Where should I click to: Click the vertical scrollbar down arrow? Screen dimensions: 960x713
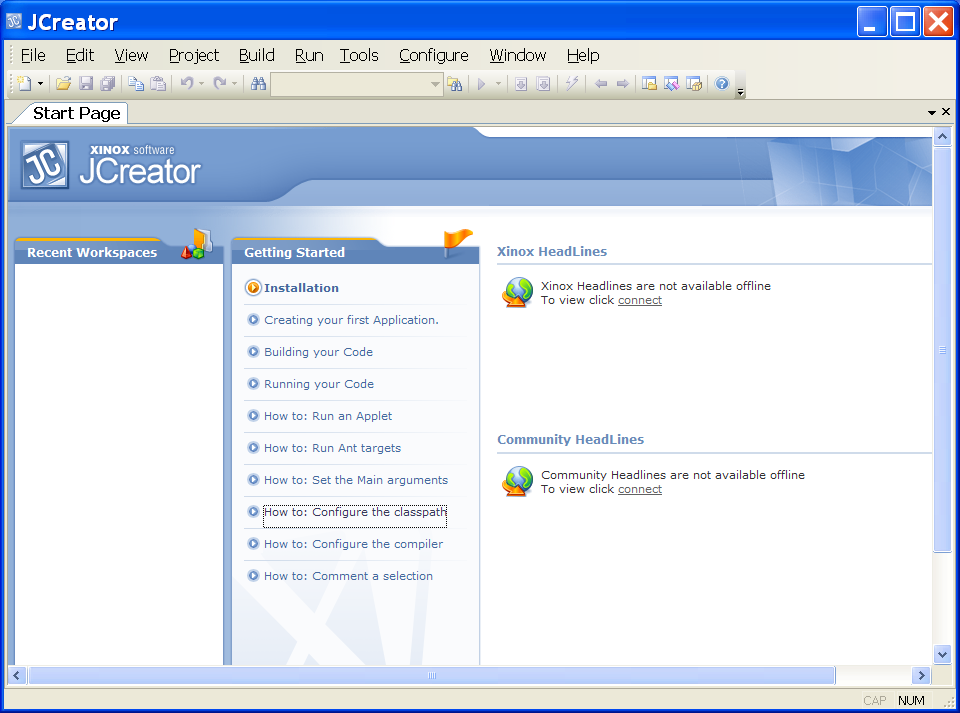942,653
